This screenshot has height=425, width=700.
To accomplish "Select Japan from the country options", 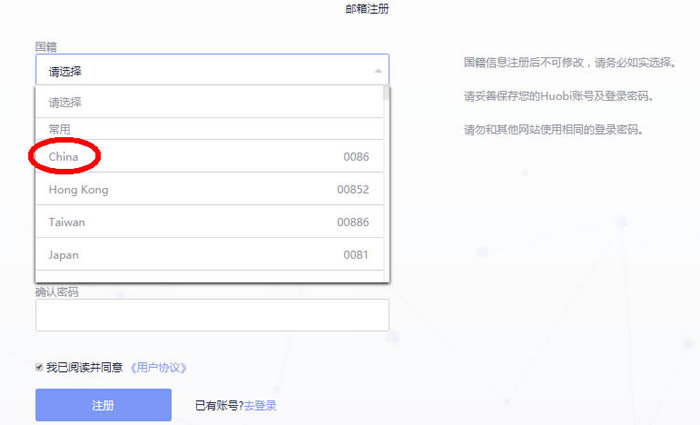I will [64, 255].
